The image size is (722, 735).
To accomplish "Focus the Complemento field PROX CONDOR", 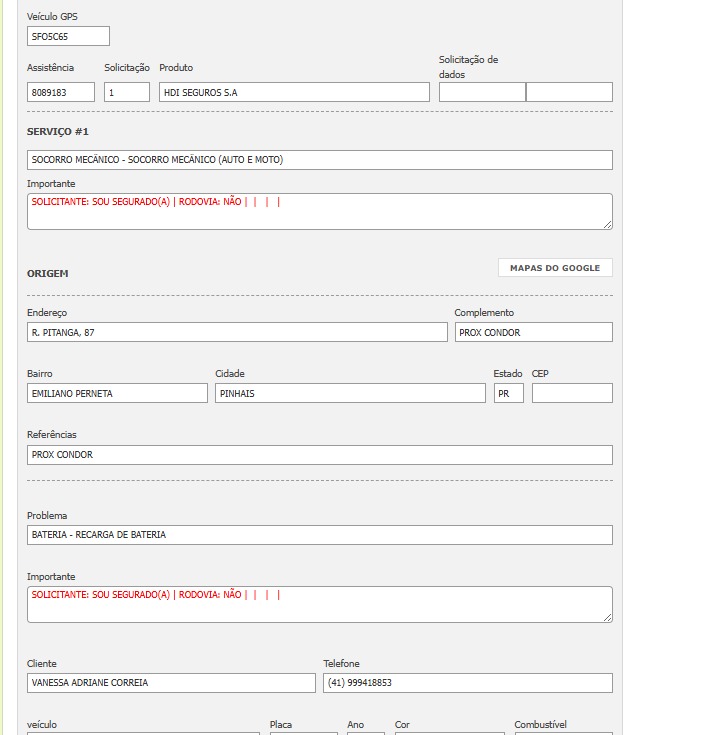I will tap(534, 332).
